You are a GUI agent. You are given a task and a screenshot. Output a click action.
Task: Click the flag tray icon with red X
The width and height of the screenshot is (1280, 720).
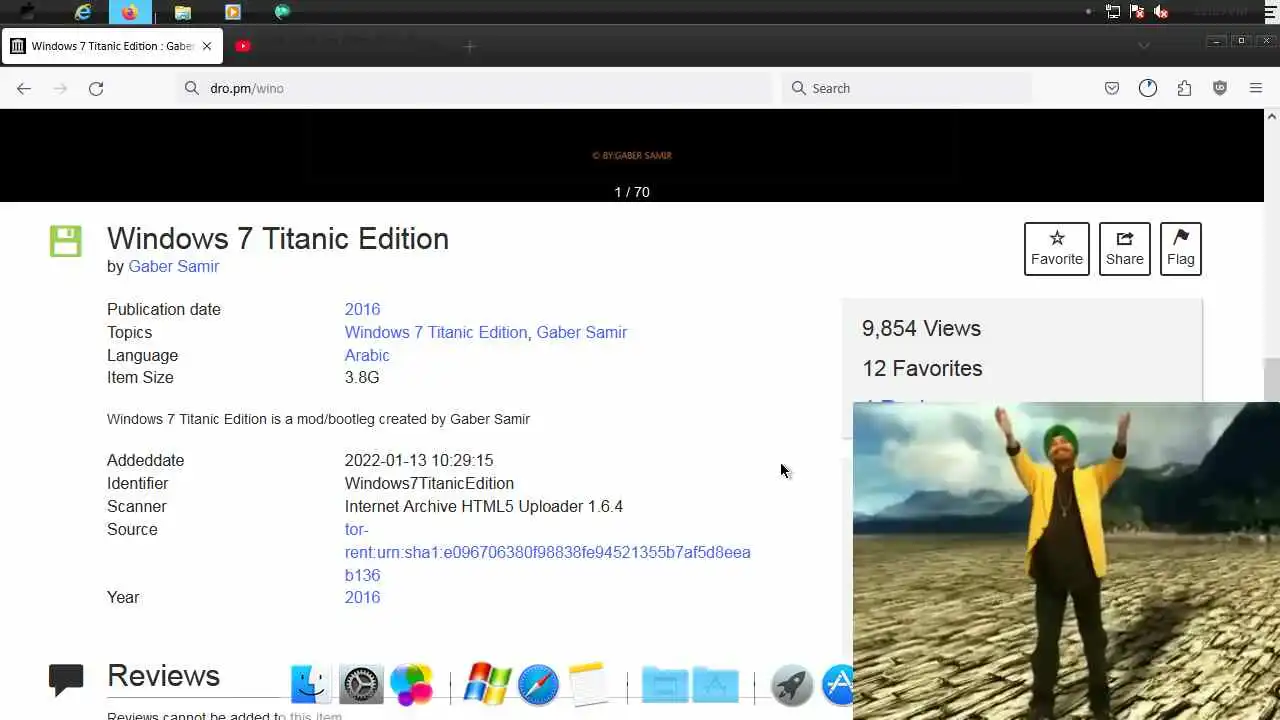(1137, 12)
